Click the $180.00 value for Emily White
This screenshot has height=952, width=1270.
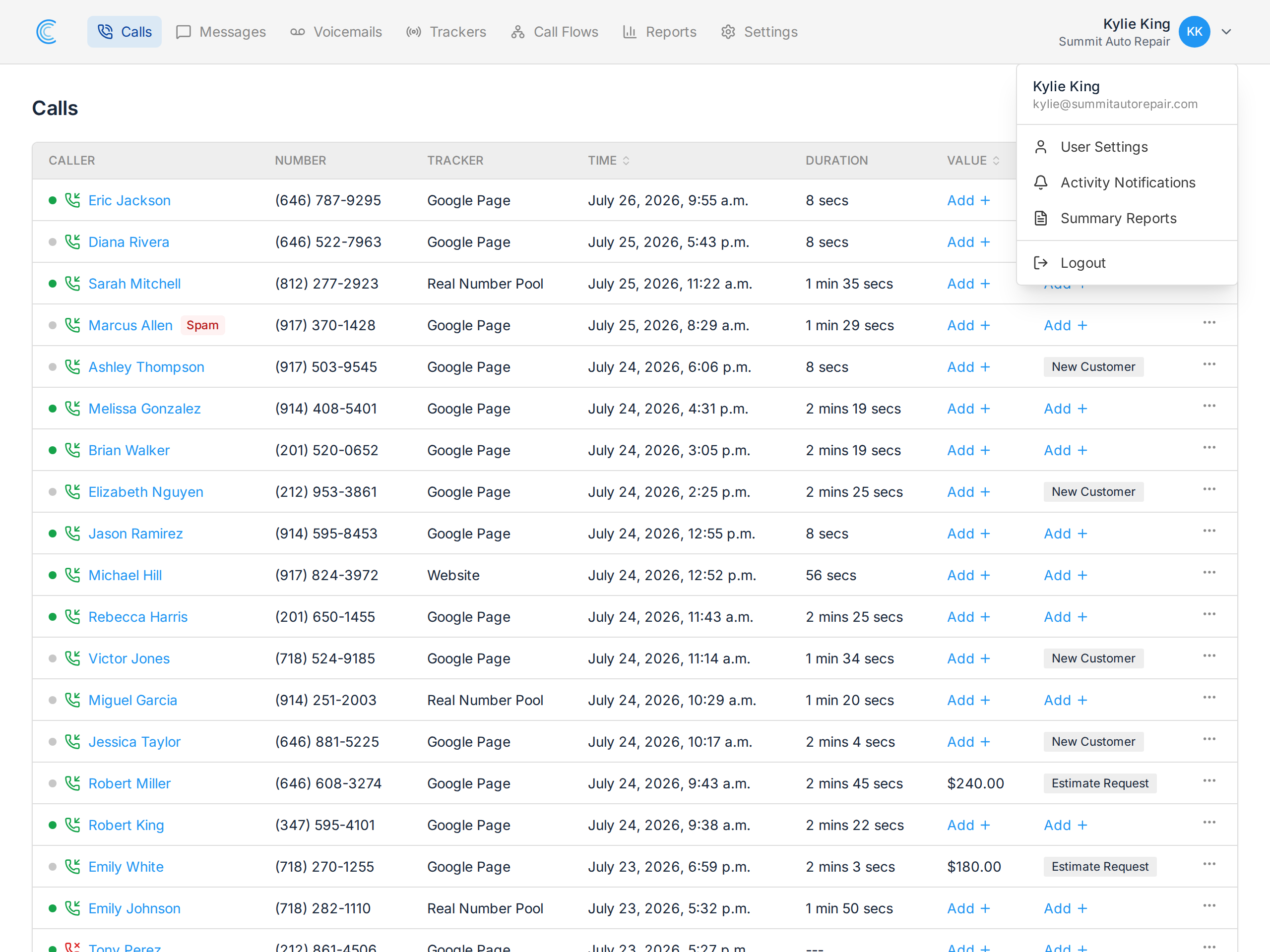[974, 867]
